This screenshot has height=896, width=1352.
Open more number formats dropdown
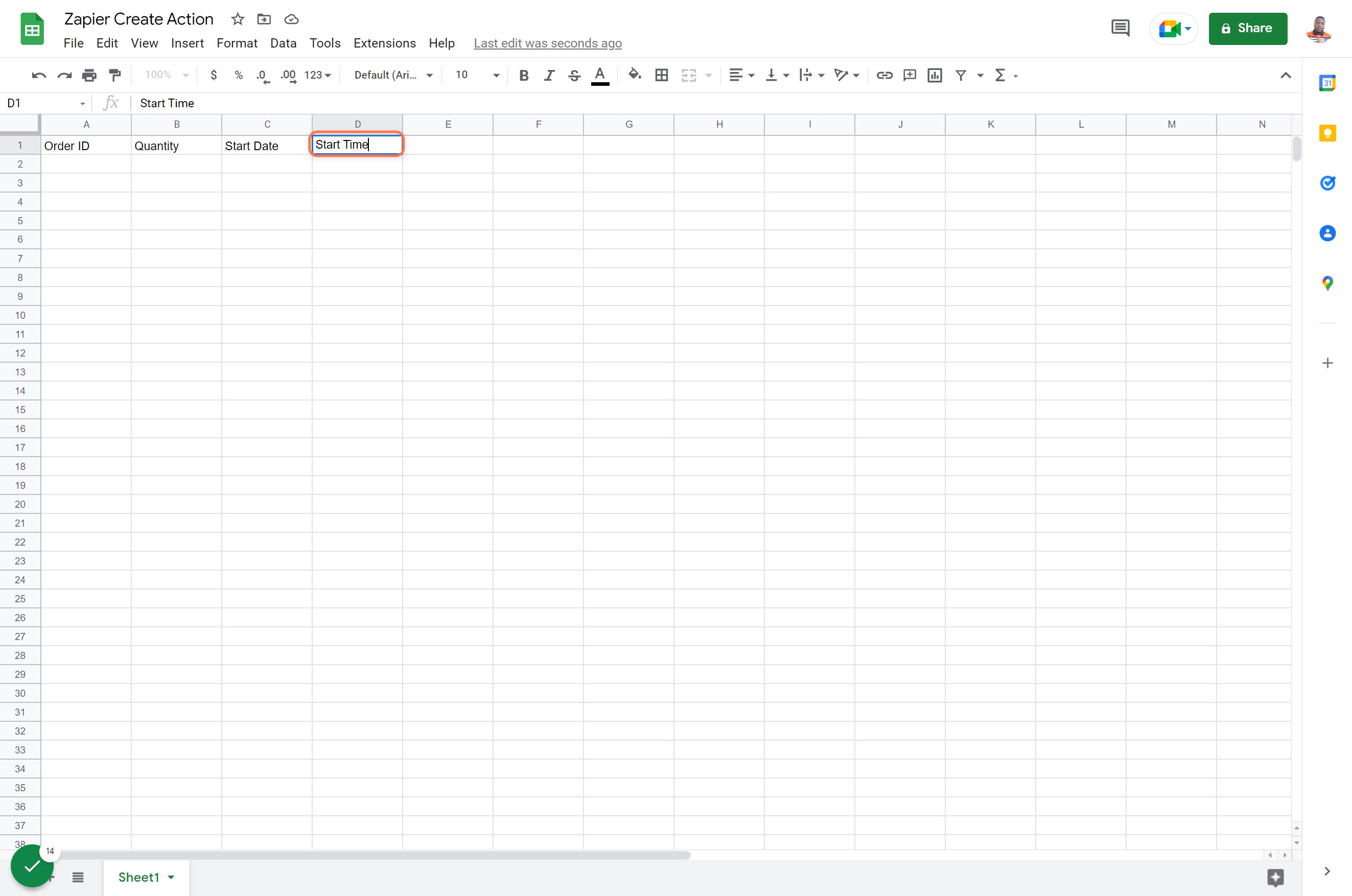point(318,75)
